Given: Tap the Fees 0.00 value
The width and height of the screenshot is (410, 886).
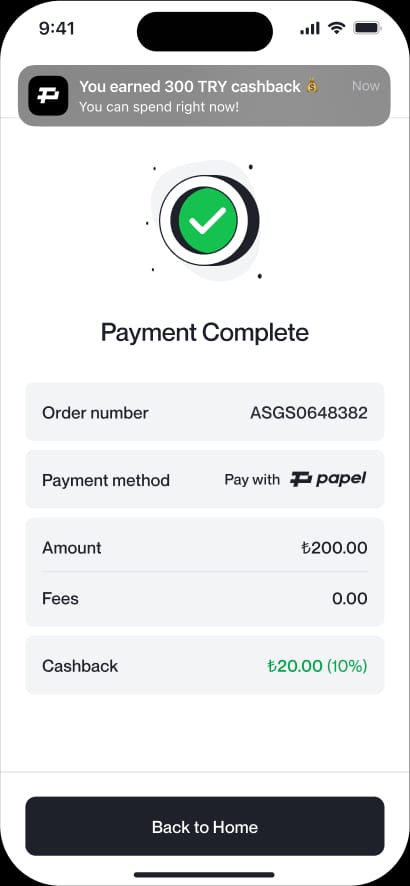Looking at the screenshot, I should coord(350,598).
